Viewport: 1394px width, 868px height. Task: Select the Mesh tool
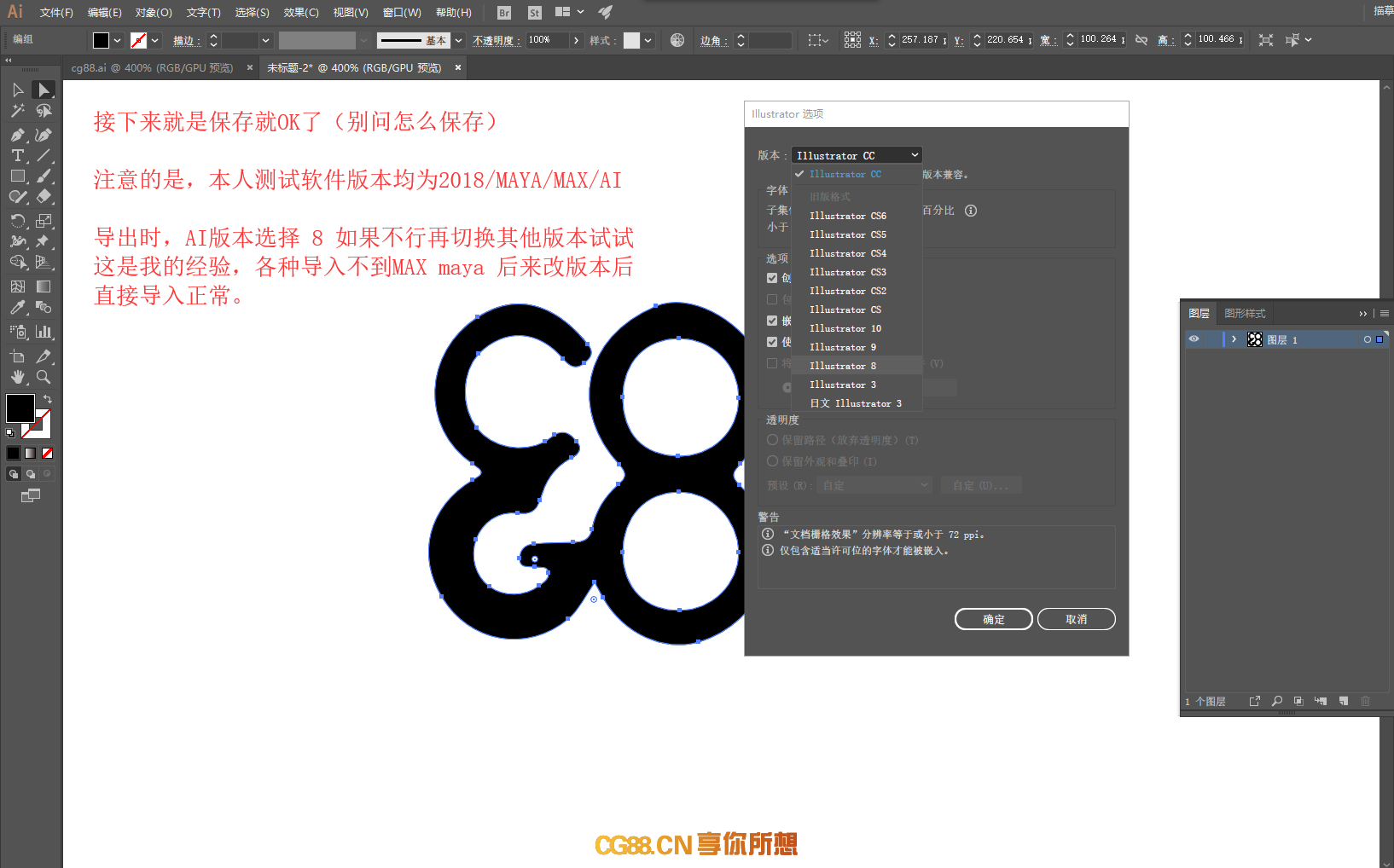pos(18,286)
